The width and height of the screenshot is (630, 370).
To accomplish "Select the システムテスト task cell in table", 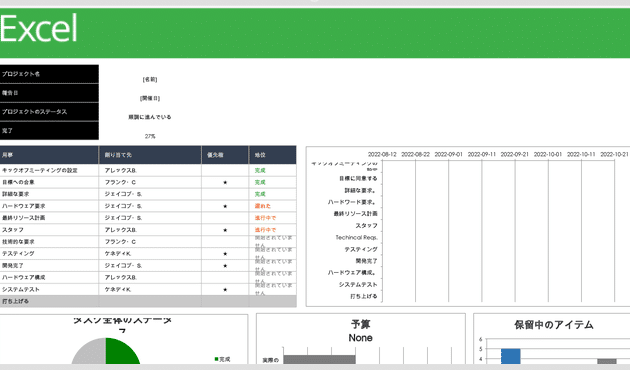I will pyautogui.click(x=49, y=289).
